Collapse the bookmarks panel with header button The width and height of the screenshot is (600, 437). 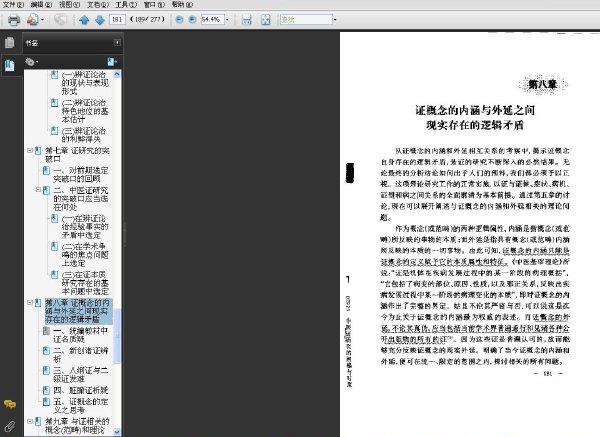[117, 42]
